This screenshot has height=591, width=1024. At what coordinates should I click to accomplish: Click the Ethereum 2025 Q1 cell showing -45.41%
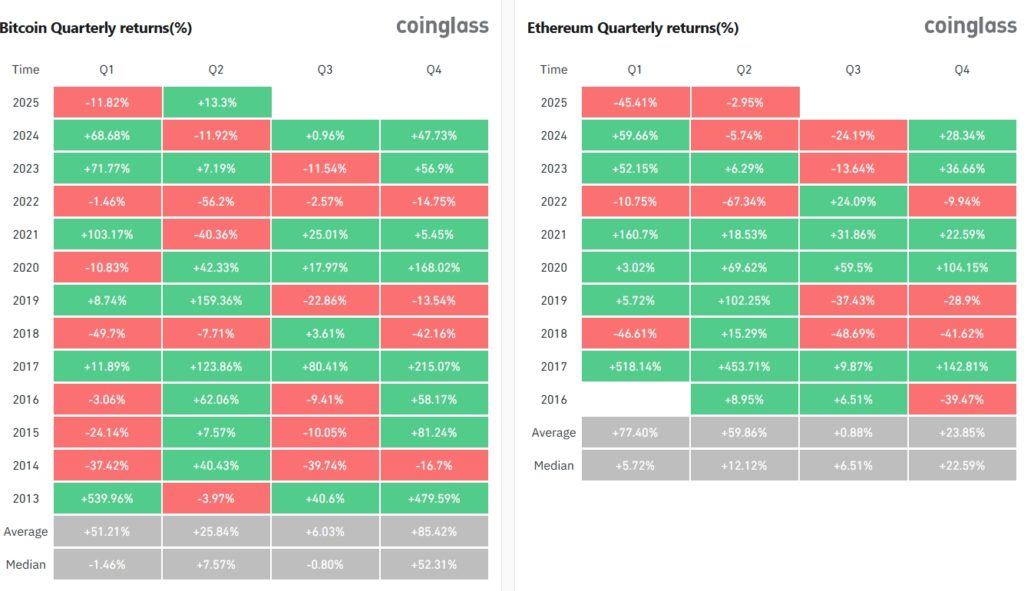click(x=635, y=102)
